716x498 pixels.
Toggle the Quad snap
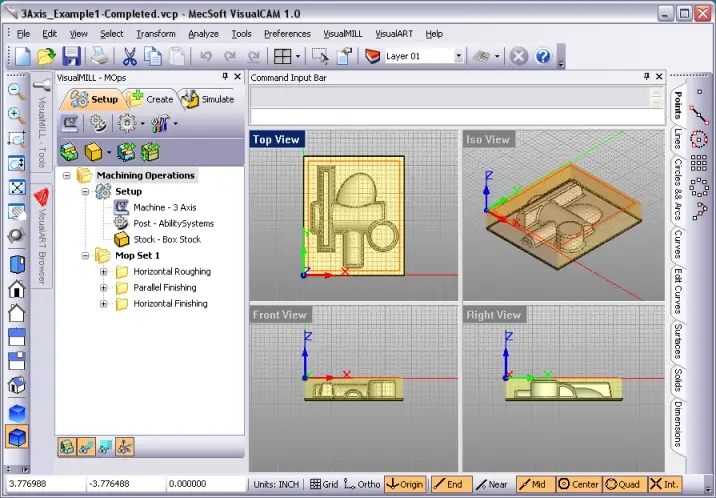[x=624, y=484]
